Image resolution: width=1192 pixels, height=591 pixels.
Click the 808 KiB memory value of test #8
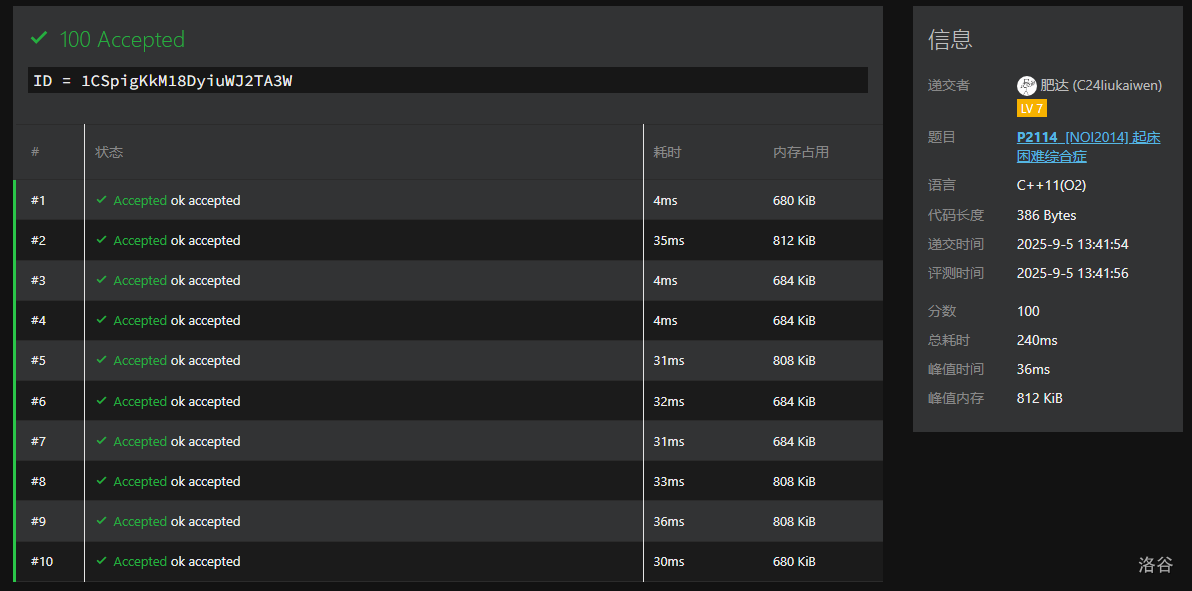tap(794, 481)
